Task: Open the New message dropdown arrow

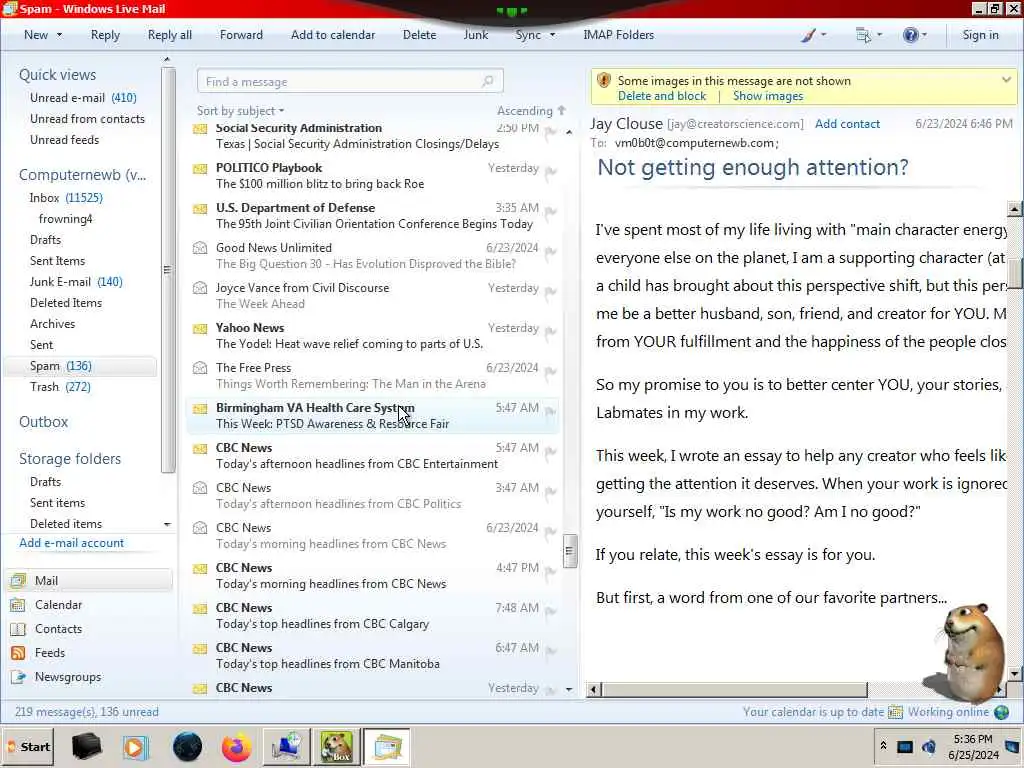Action: click(59, 35)
